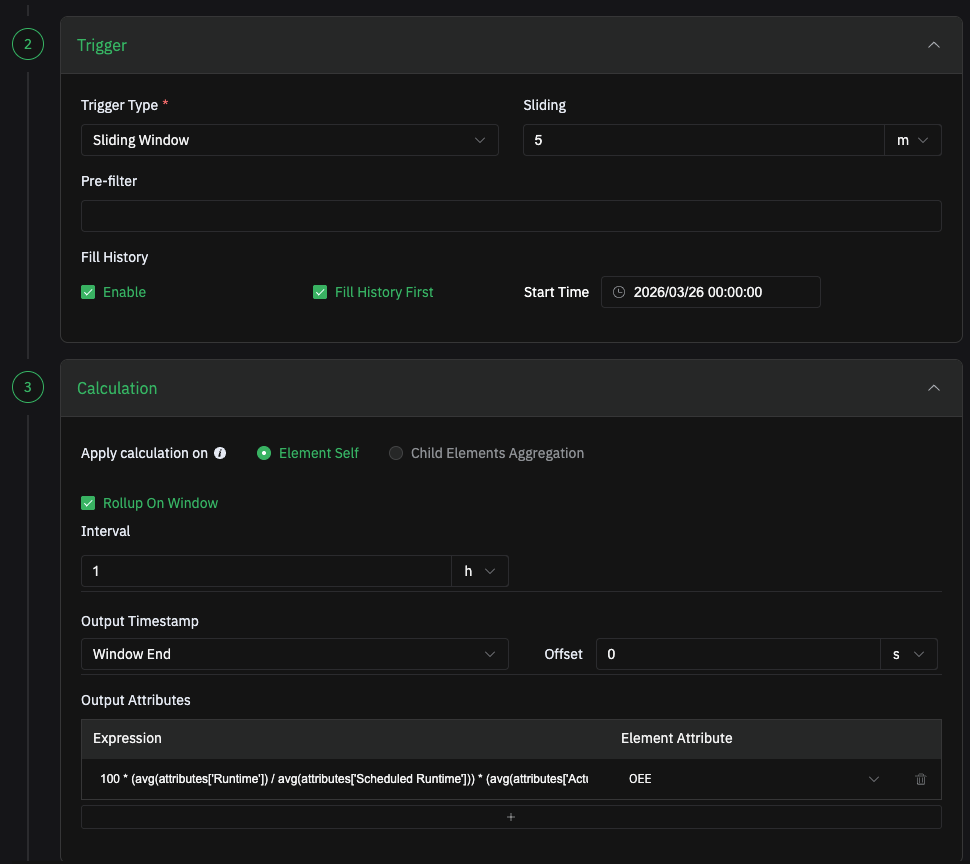
Task: Click the OEE expression text field
Action: pos(344,779)
